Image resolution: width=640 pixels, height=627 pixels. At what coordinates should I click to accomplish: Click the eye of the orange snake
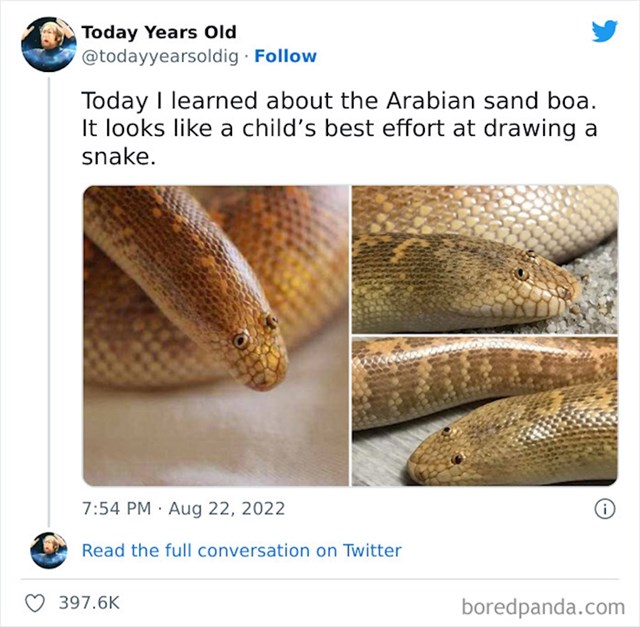tap(241, 340)
